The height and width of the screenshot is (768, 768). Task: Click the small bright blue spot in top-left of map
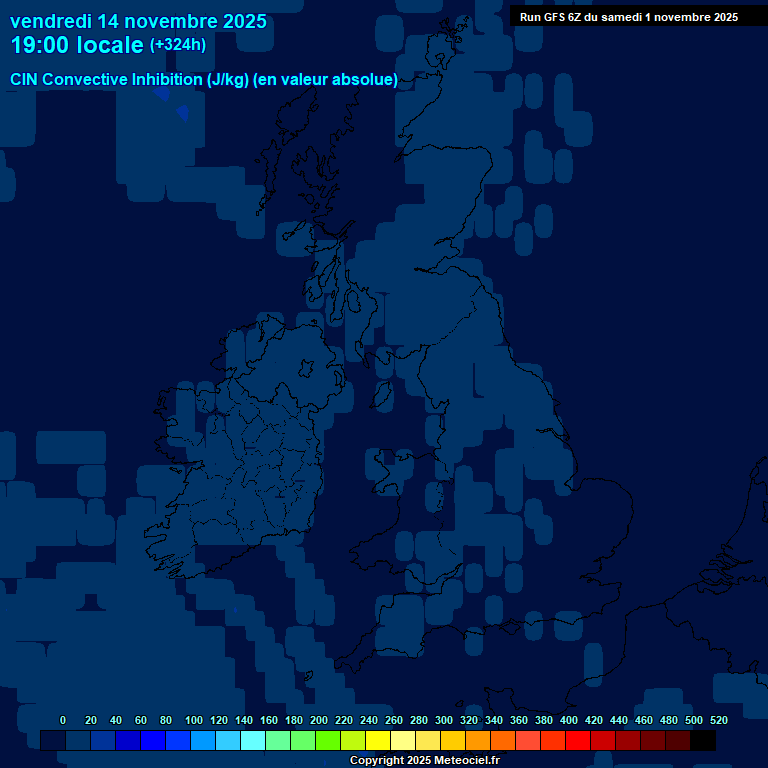pyautogui.click(x=182, y=112)
